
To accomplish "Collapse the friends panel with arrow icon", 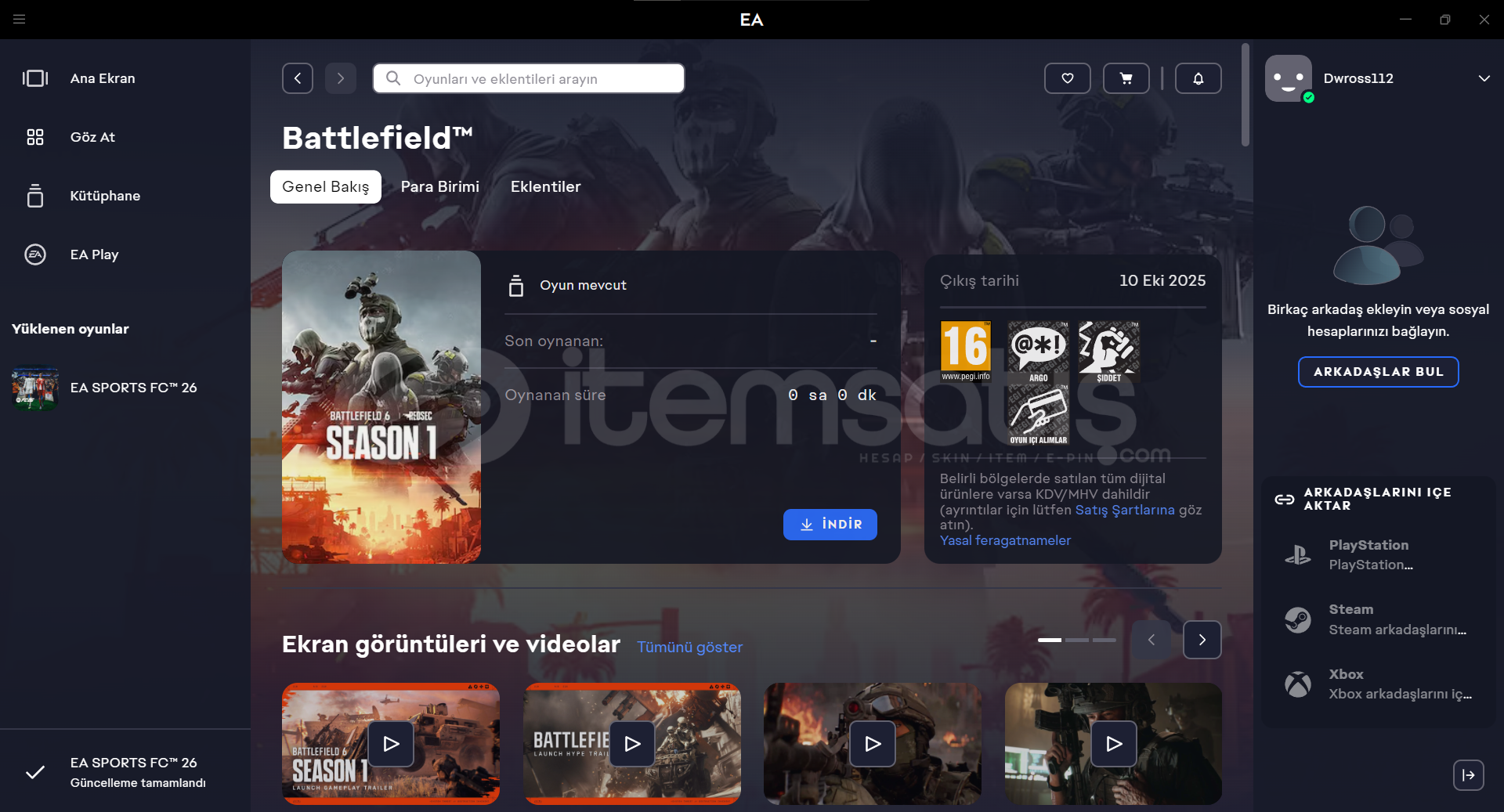I will tap(1469, 775).
